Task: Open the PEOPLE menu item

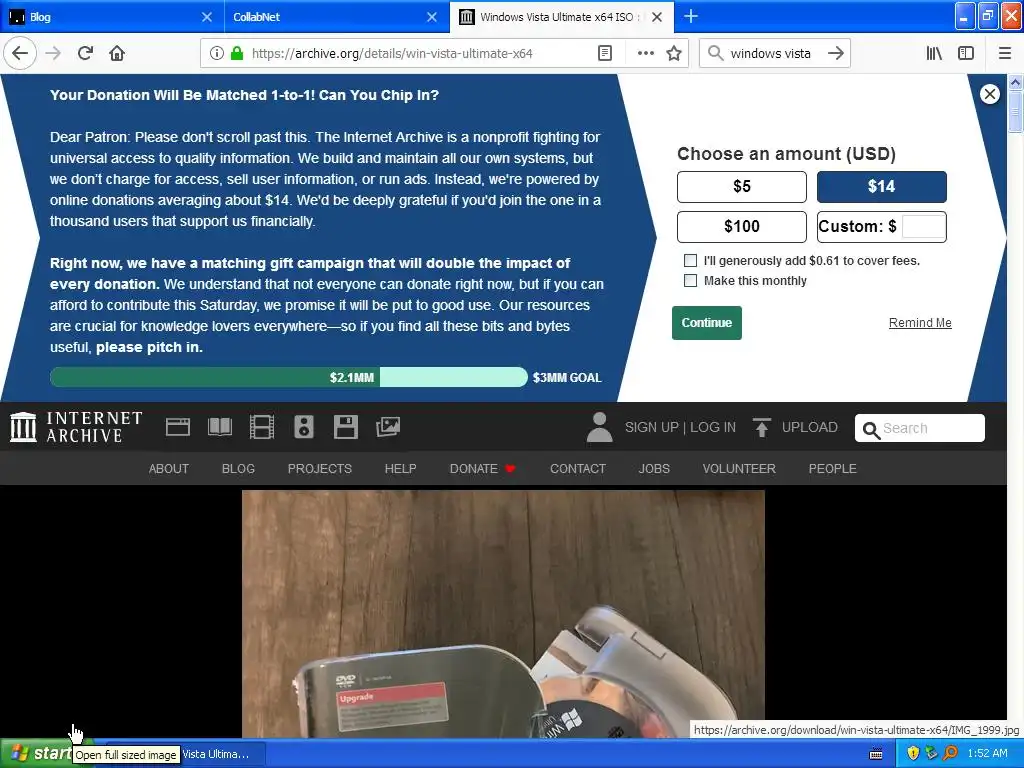Action: click(x=833, y=469)
